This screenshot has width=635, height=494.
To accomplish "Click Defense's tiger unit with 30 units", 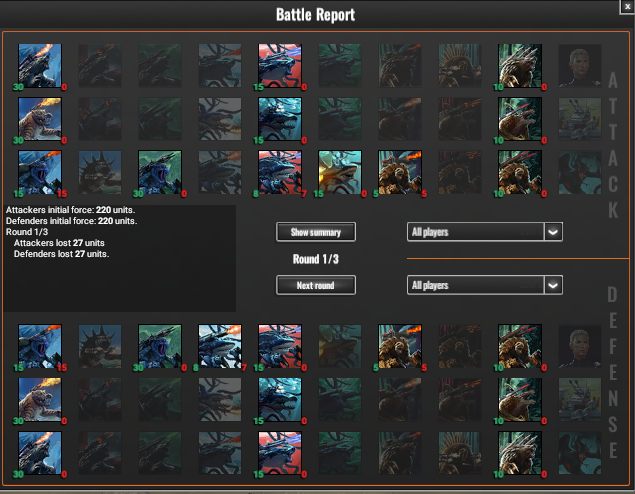I will (40, 400).
